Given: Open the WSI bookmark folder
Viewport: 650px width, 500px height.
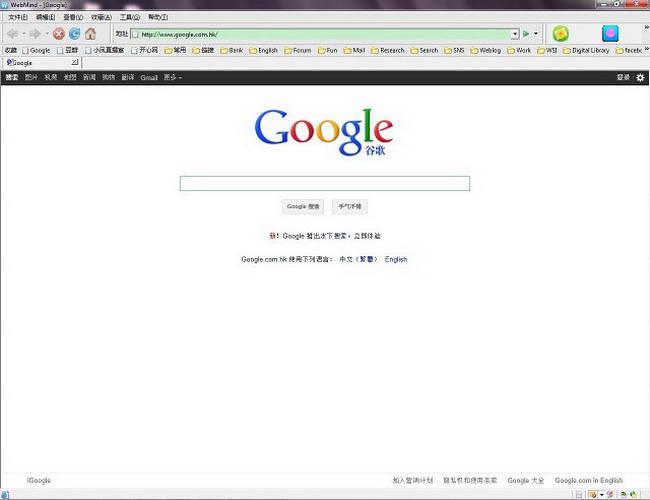Looking at the screenshot, I should click(x=547, y=51).
